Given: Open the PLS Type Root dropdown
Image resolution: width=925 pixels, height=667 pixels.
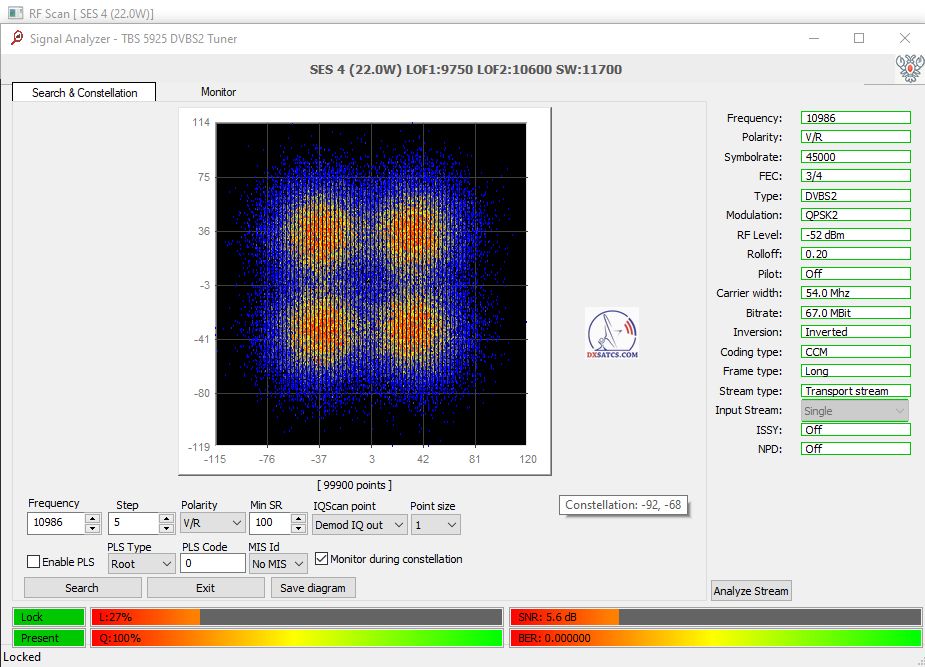Looking at the screenshot, I should tap(140, 564).
